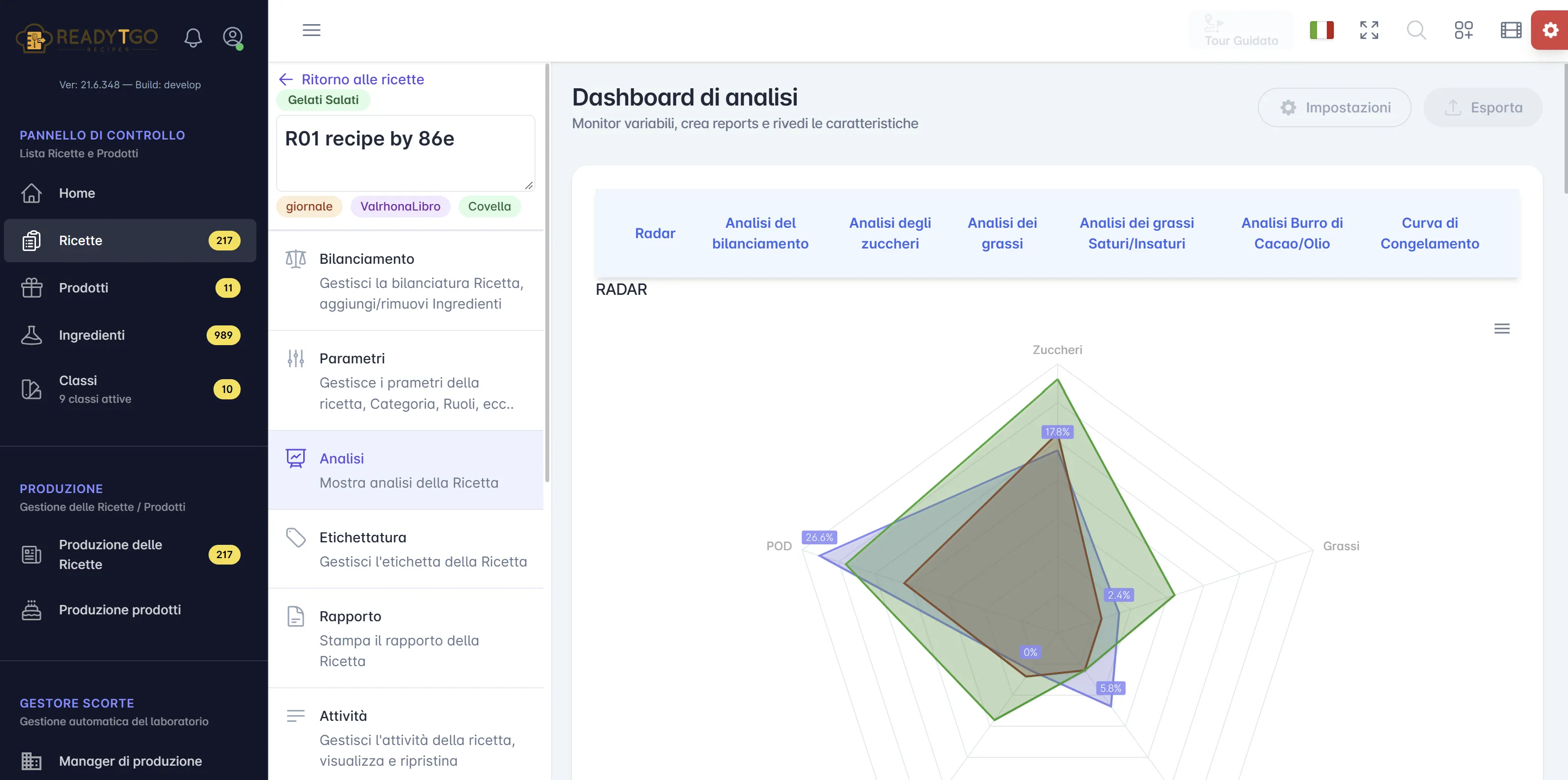
Task: Open Analisi Burro di Cacao/Olio tab
Action: coord(1292,233)
